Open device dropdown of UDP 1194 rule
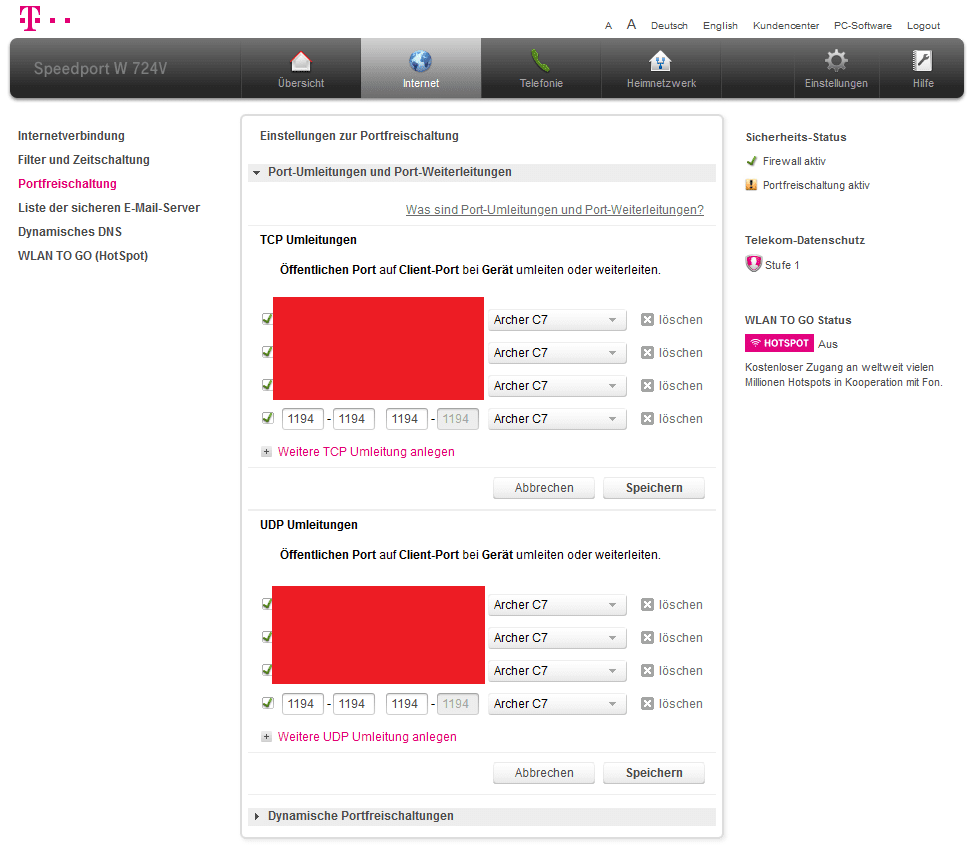Image resolution: width=977 pixels, height=847 pixels. pos(557,704)
